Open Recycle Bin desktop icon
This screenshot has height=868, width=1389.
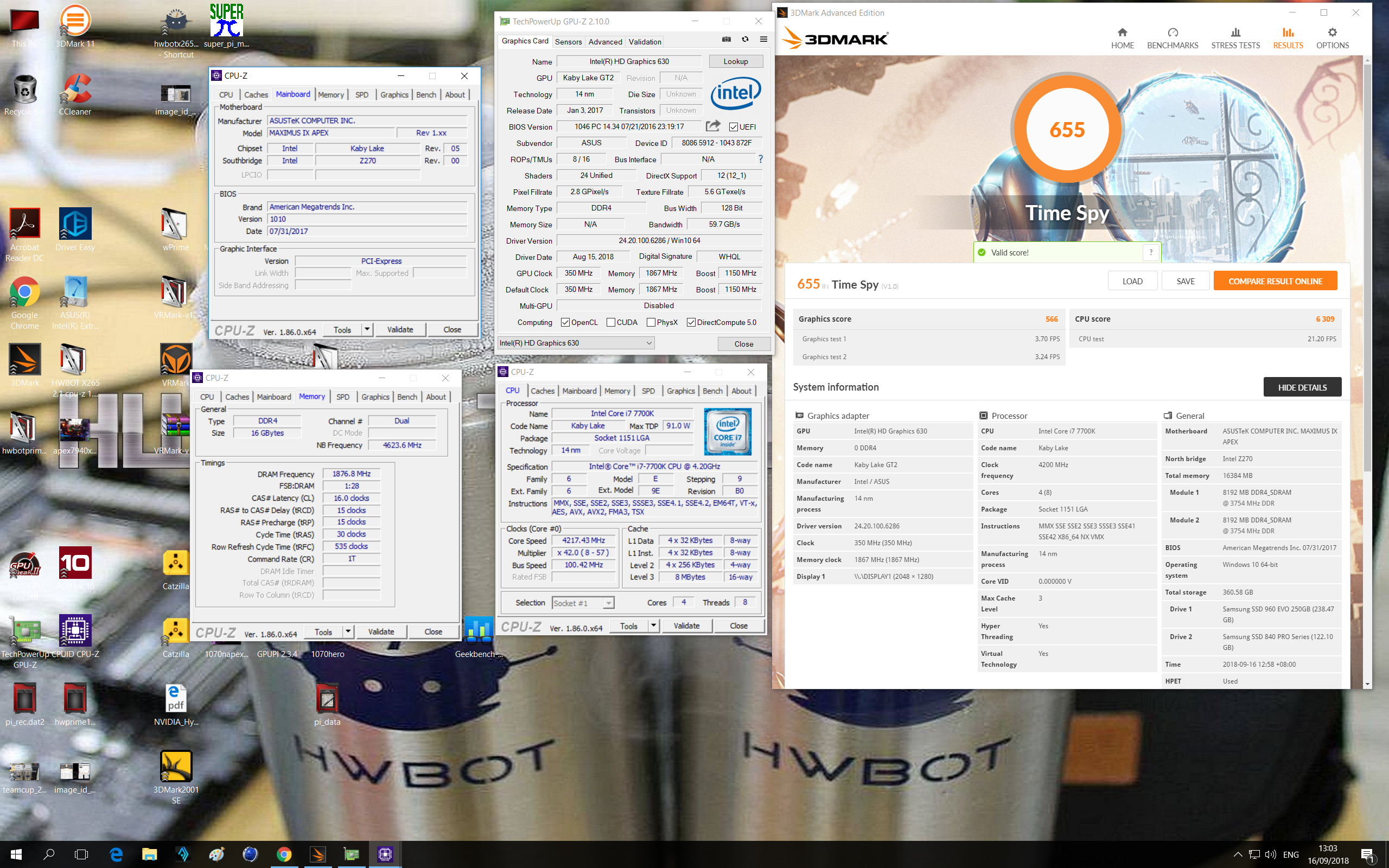(24, 95)
